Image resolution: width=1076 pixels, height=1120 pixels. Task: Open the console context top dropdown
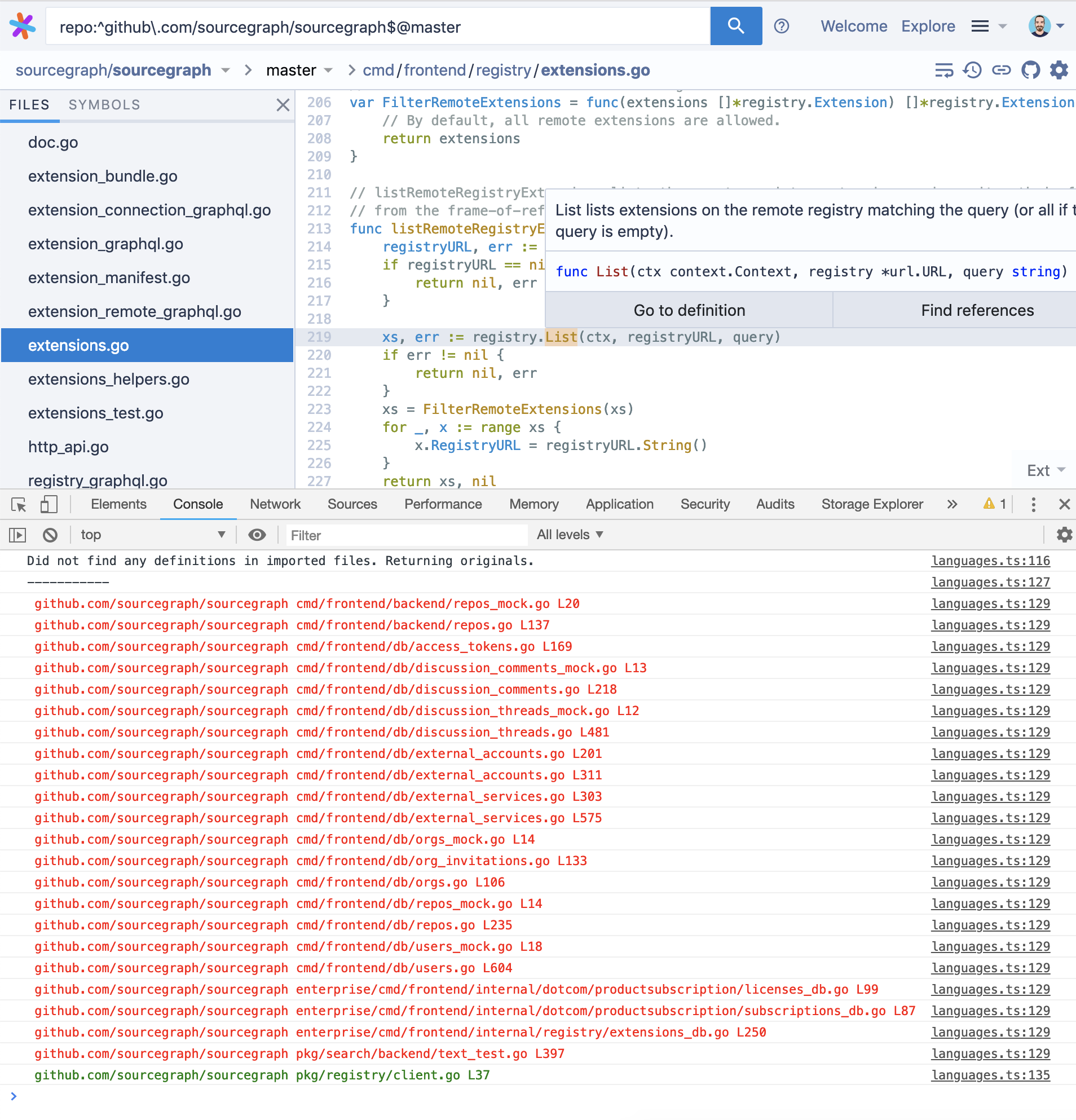153,535
